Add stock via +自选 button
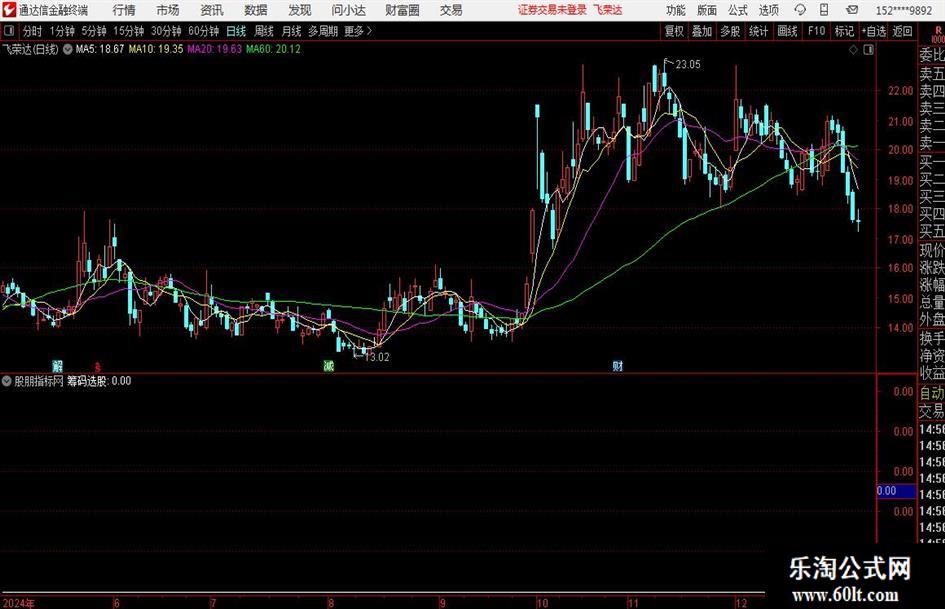Viewport: 945px width, 609px height. pos(874,31)
